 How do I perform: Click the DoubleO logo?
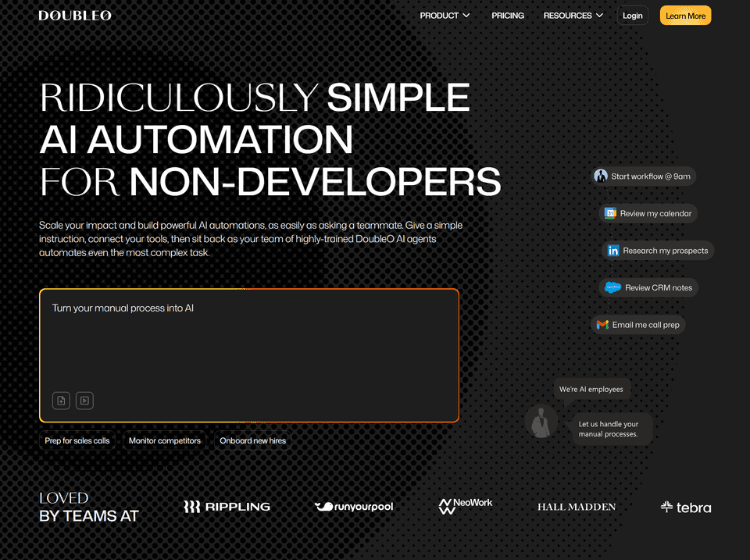pos(75,15)
